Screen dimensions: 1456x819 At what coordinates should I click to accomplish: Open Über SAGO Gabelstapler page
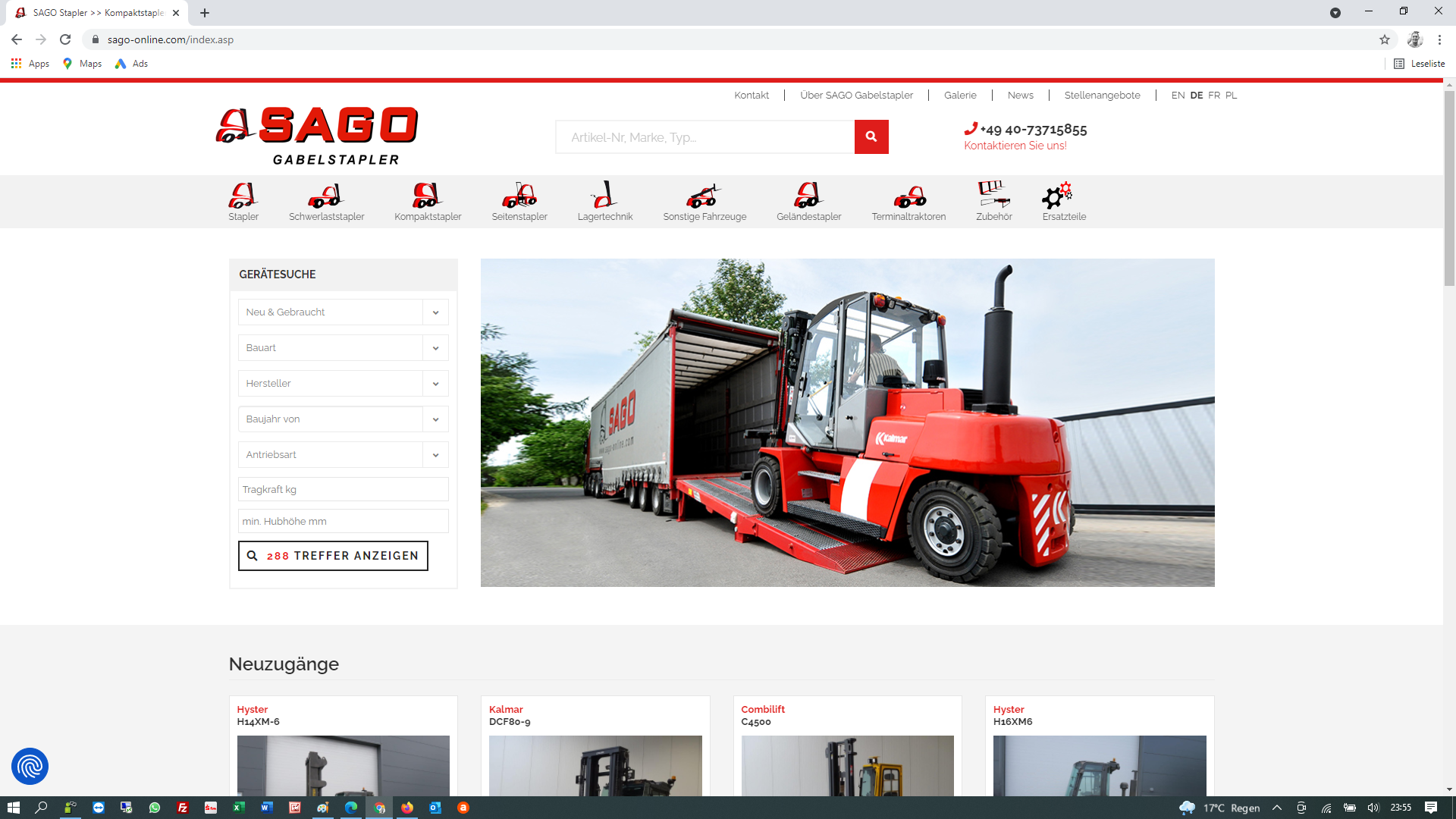[x=856, y=95]
